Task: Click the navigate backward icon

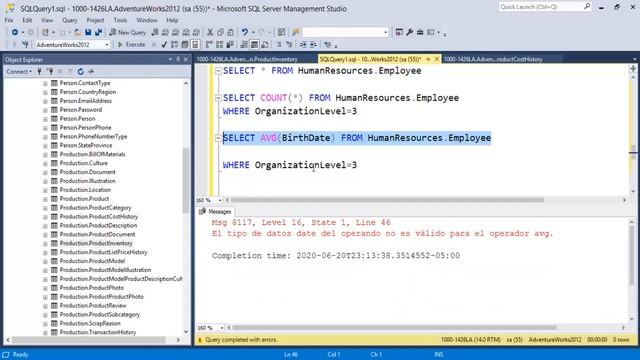Action: coord(15,32)
